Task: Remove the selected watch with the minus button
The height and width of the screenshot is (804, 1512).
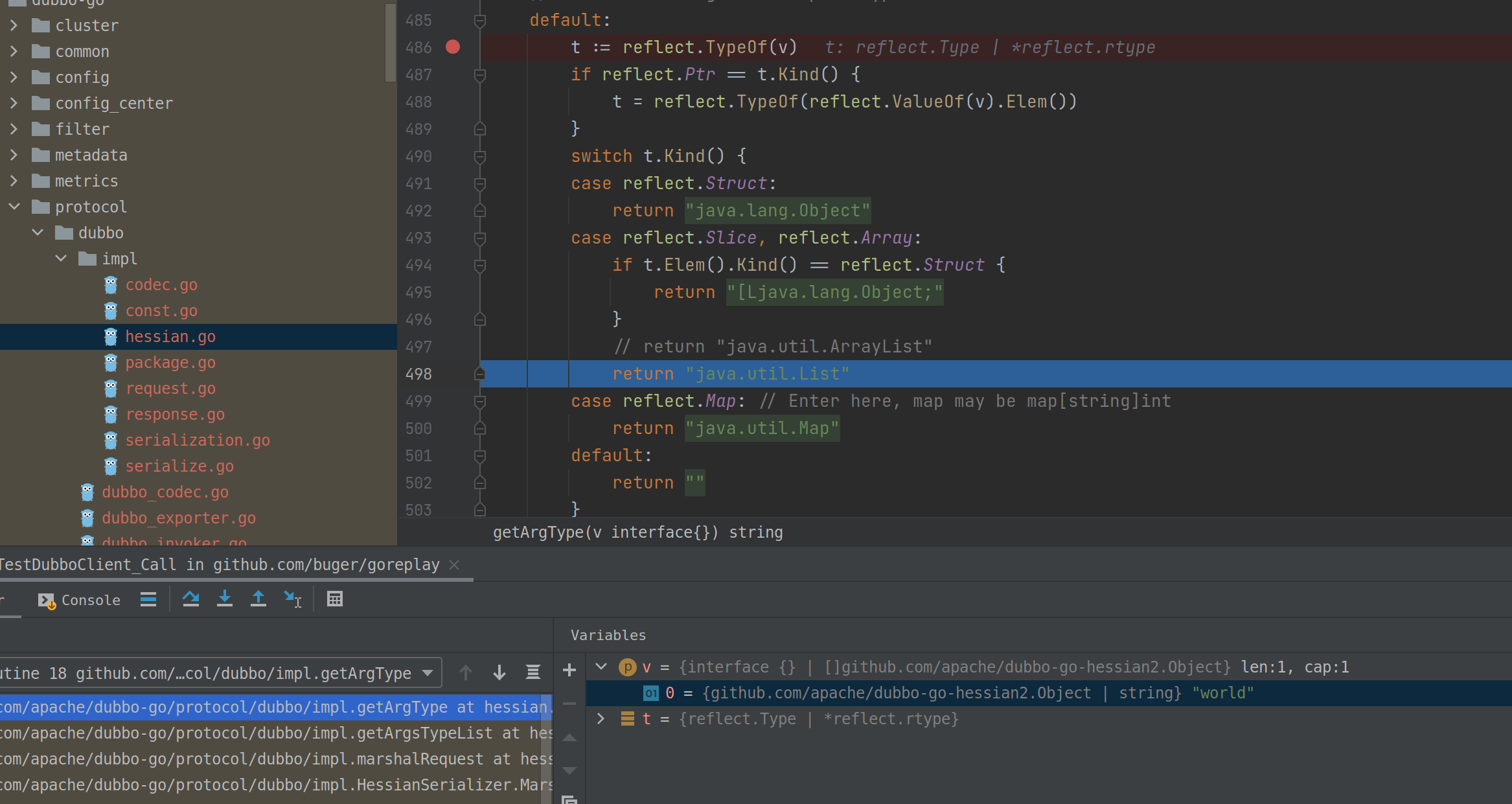Action: point(569,703)
